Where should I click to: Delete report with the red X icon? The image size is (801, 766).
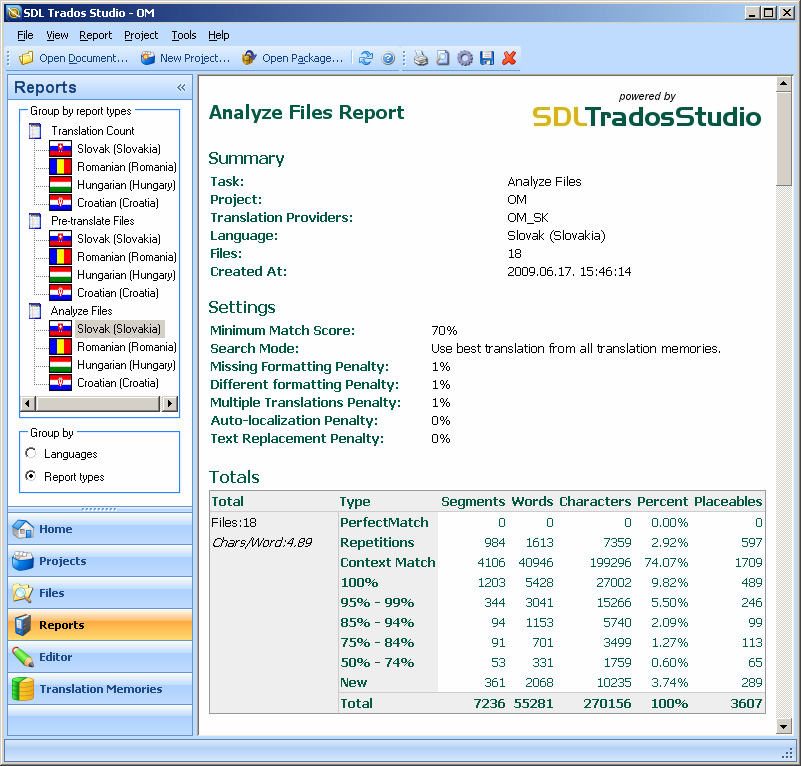(509, 58)
